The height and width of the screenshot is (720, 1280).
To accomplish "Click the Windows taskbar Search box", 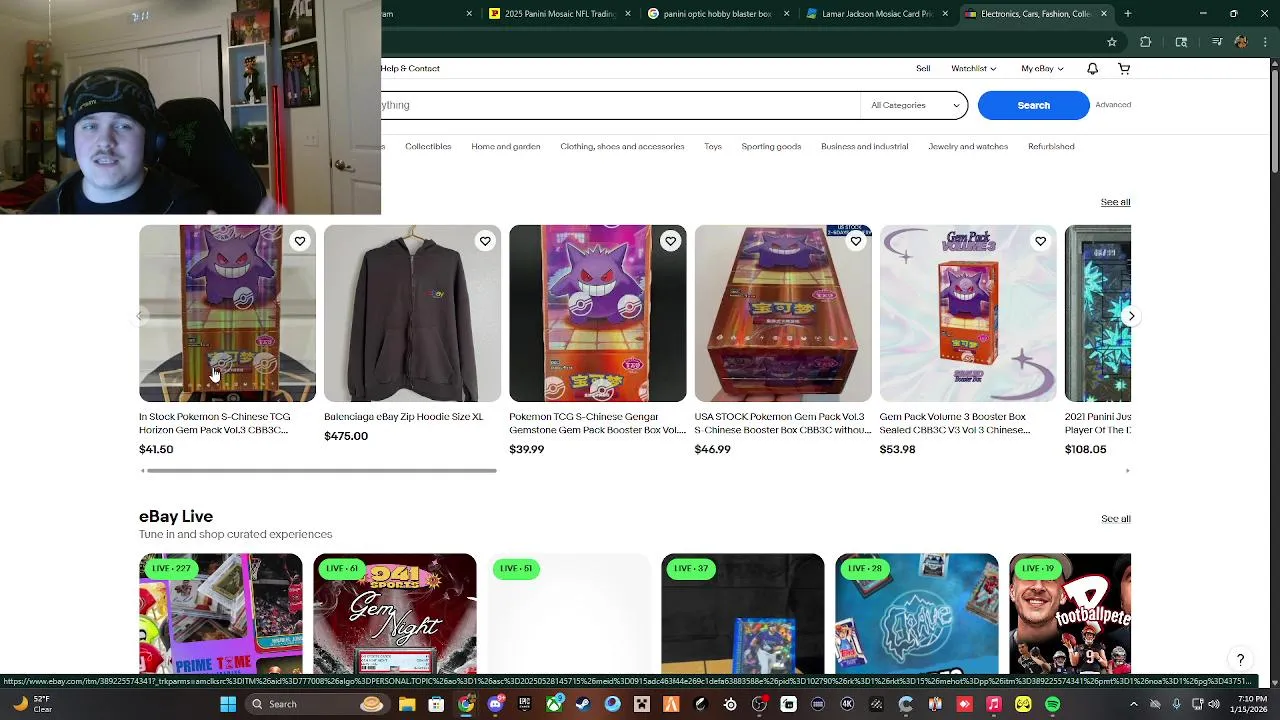I will point(317,704).
